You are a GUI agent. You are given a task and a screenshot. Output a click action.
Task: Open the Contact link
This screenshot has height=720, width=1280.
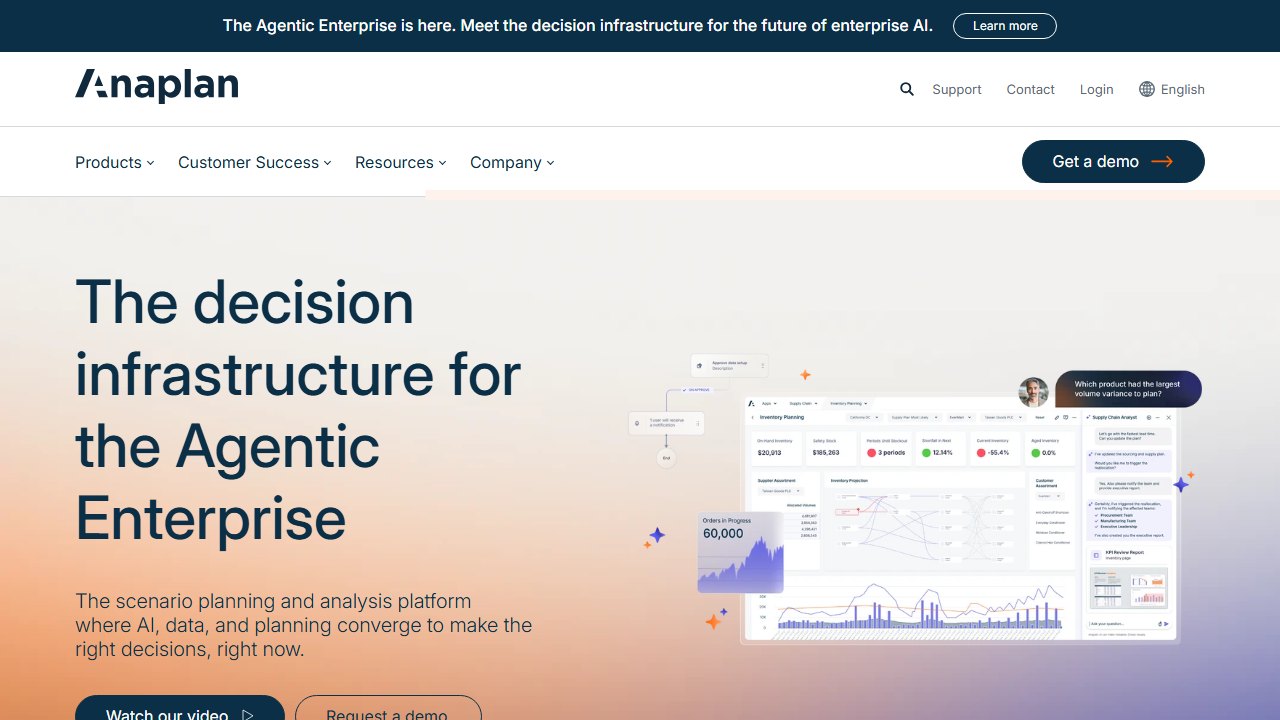click(1031, 89)
